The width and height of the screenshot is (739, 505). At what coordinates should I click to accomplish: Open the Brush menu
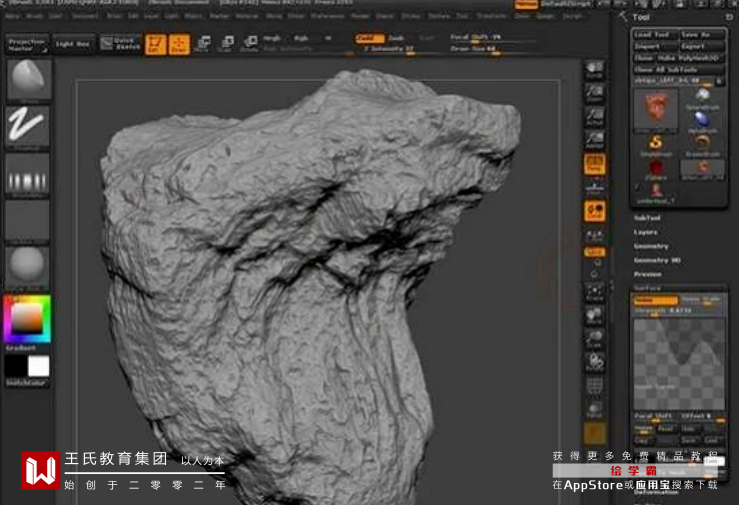point(34,16)
